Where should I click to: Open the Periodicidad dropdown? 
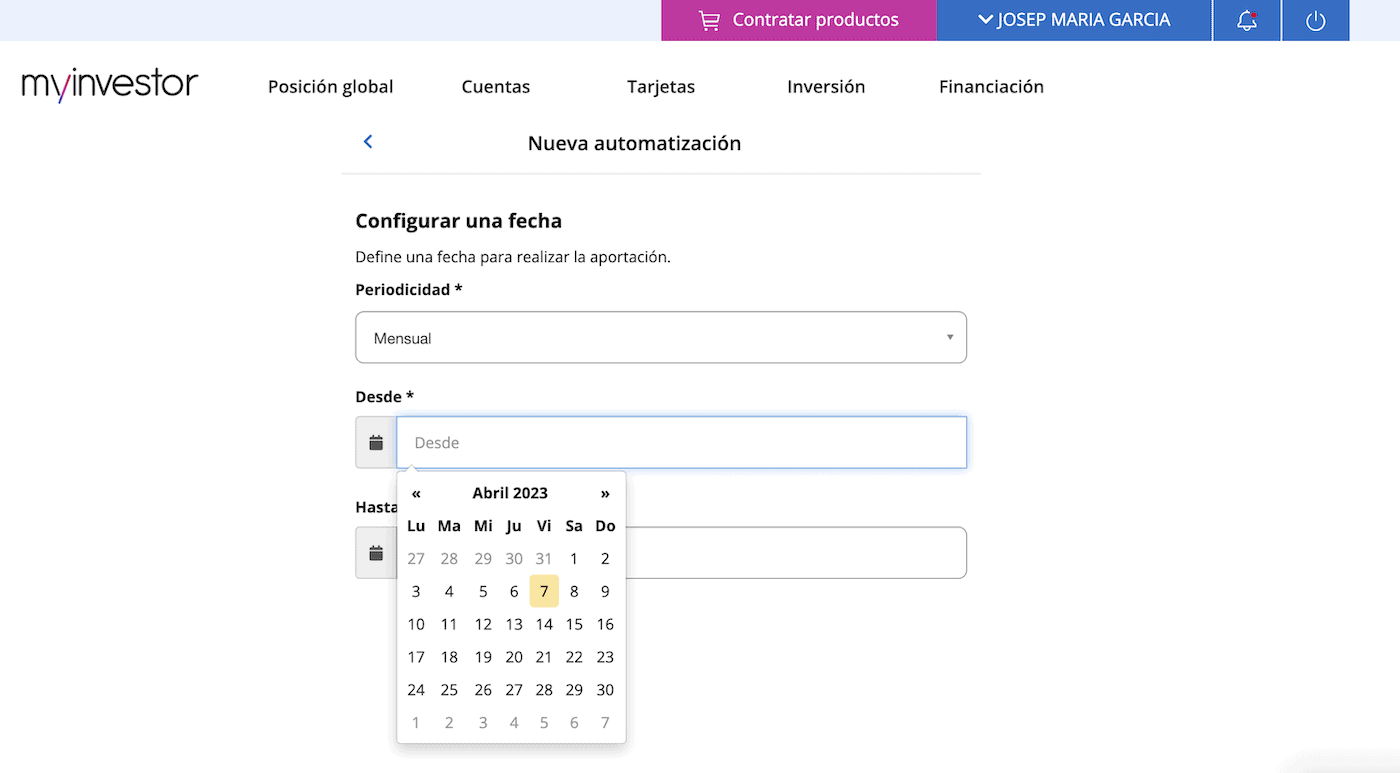point(660,338)
